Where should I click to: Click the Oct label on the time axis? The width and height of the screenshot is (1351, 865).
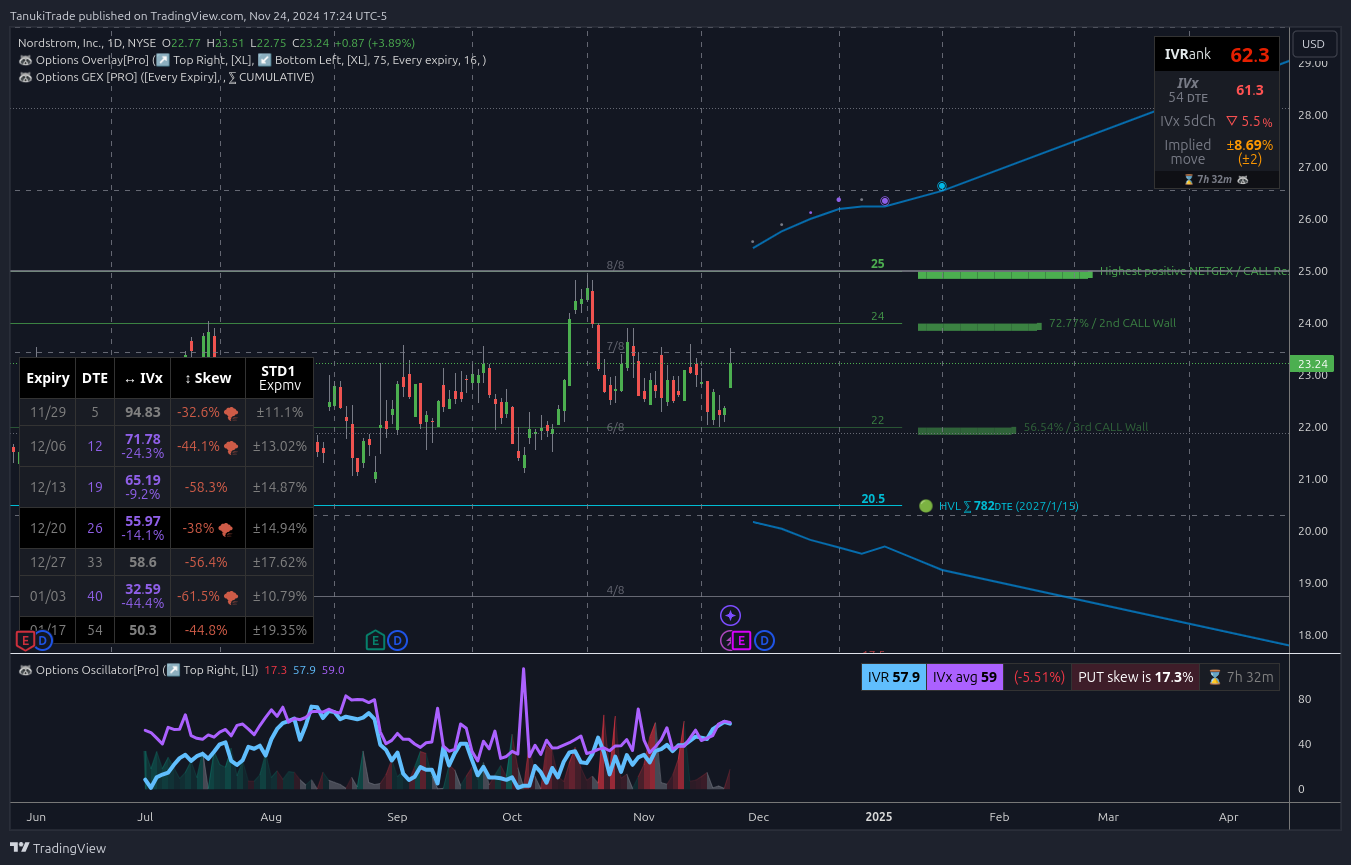[x=512, y=817]
